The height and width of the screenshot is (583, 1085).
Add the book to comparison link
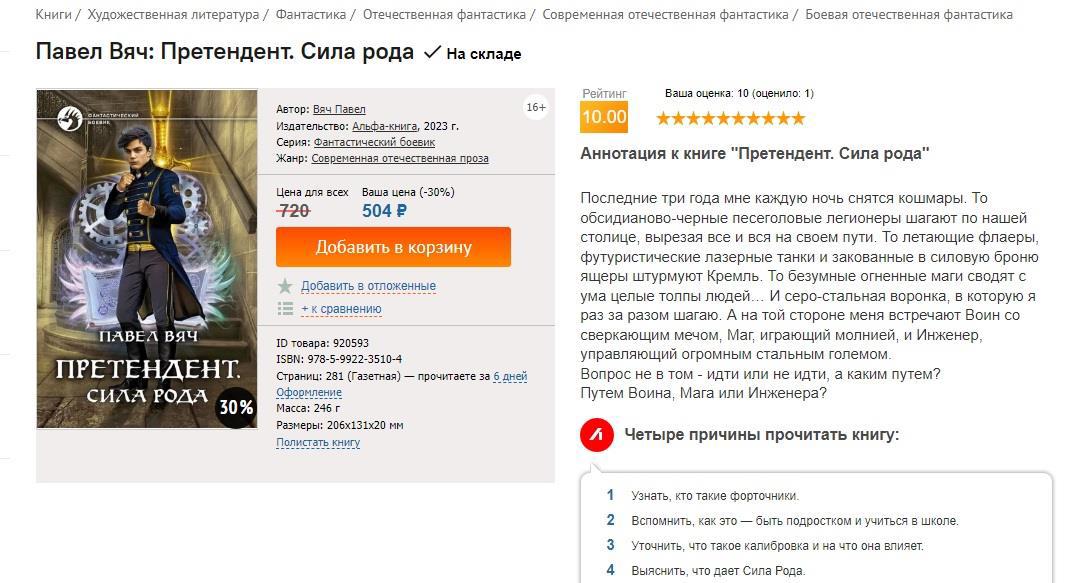click(x=341, y=309)
